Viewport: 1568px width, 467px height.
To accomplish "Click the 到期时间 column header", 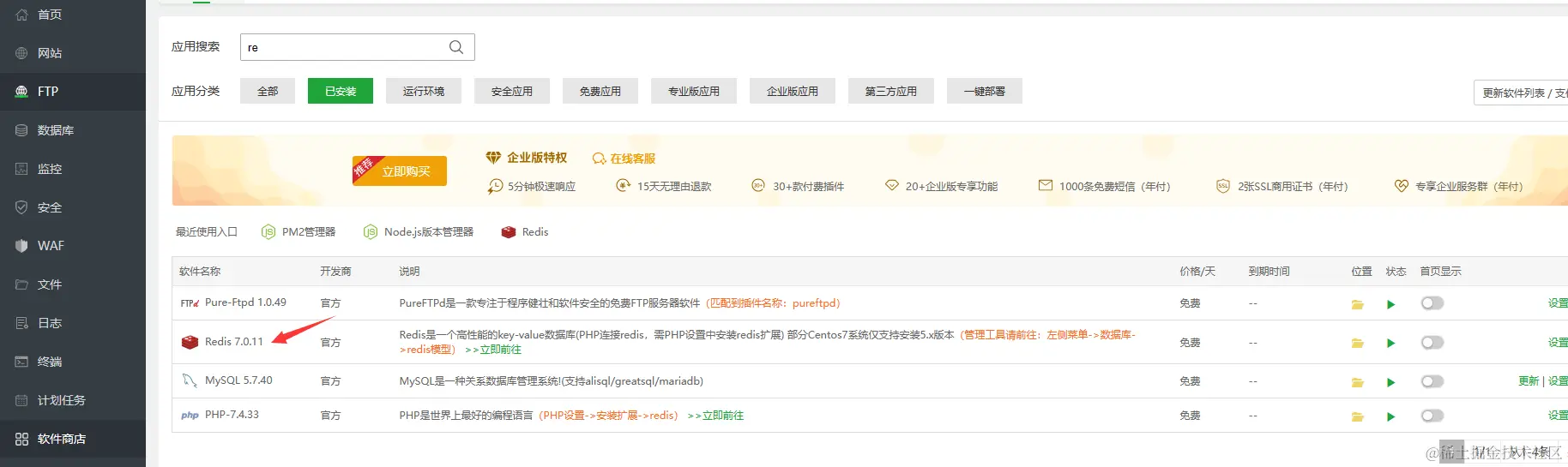I will point(1269,272).
